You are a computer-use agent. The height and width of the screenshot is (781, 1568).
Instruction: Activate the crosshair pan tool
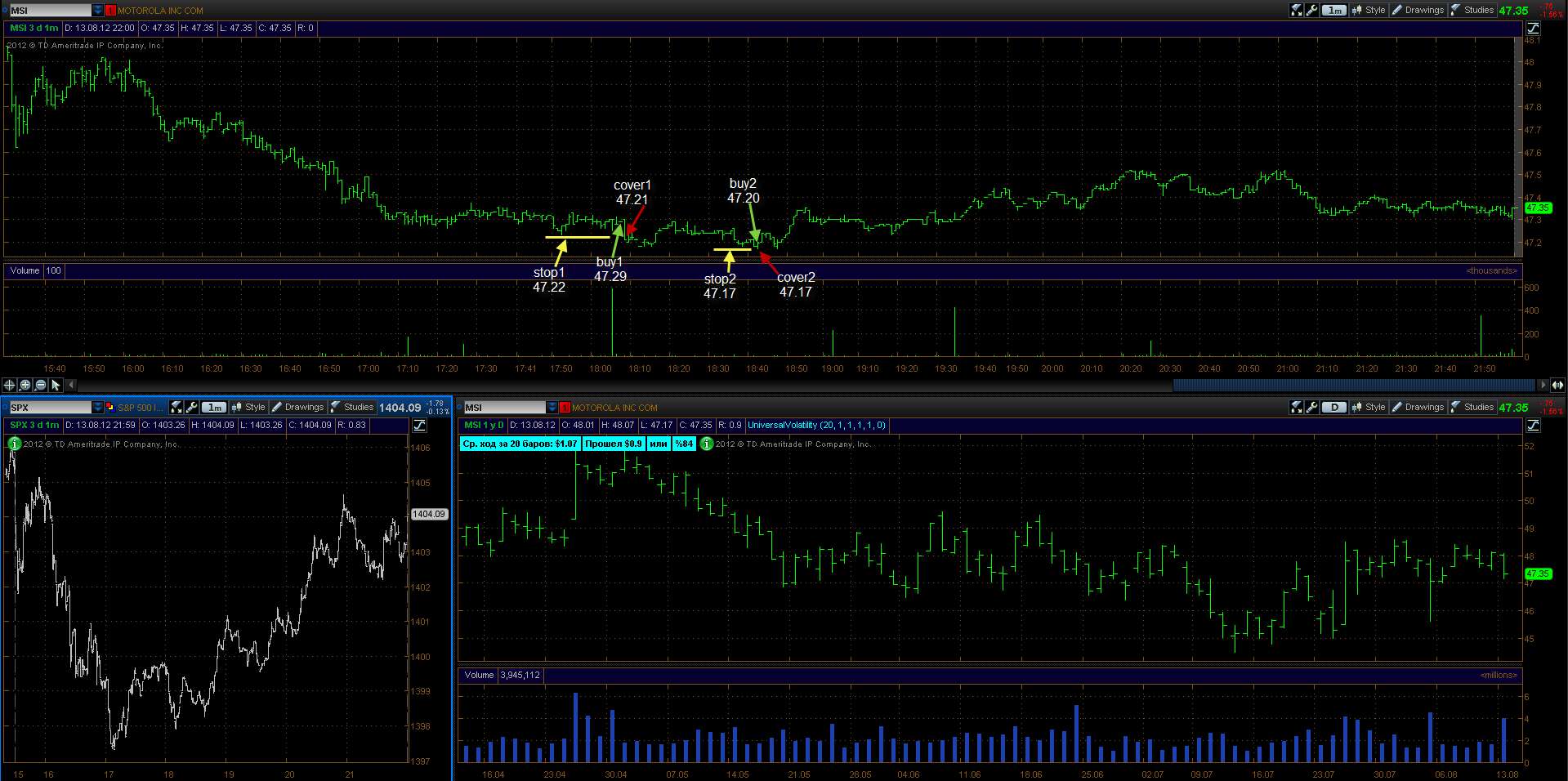click(x=9, y=385)
